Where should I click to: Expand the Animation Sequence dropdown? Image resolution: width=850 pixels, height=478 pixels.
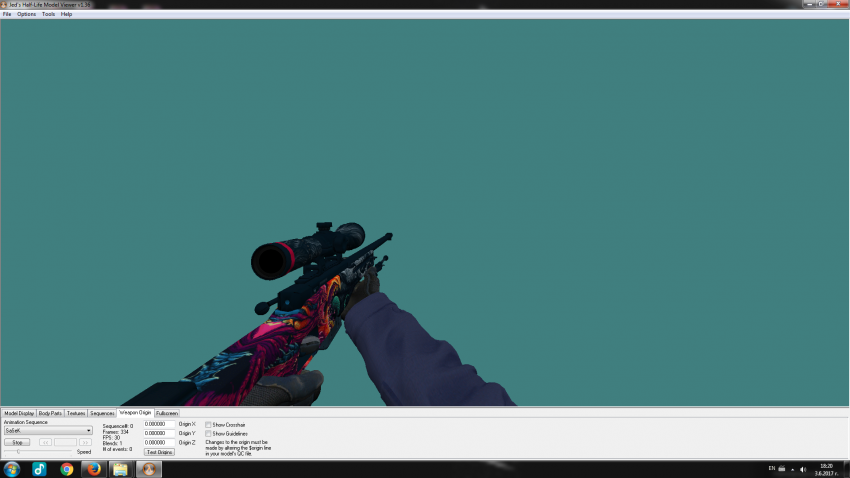click(x=88, y=431)
